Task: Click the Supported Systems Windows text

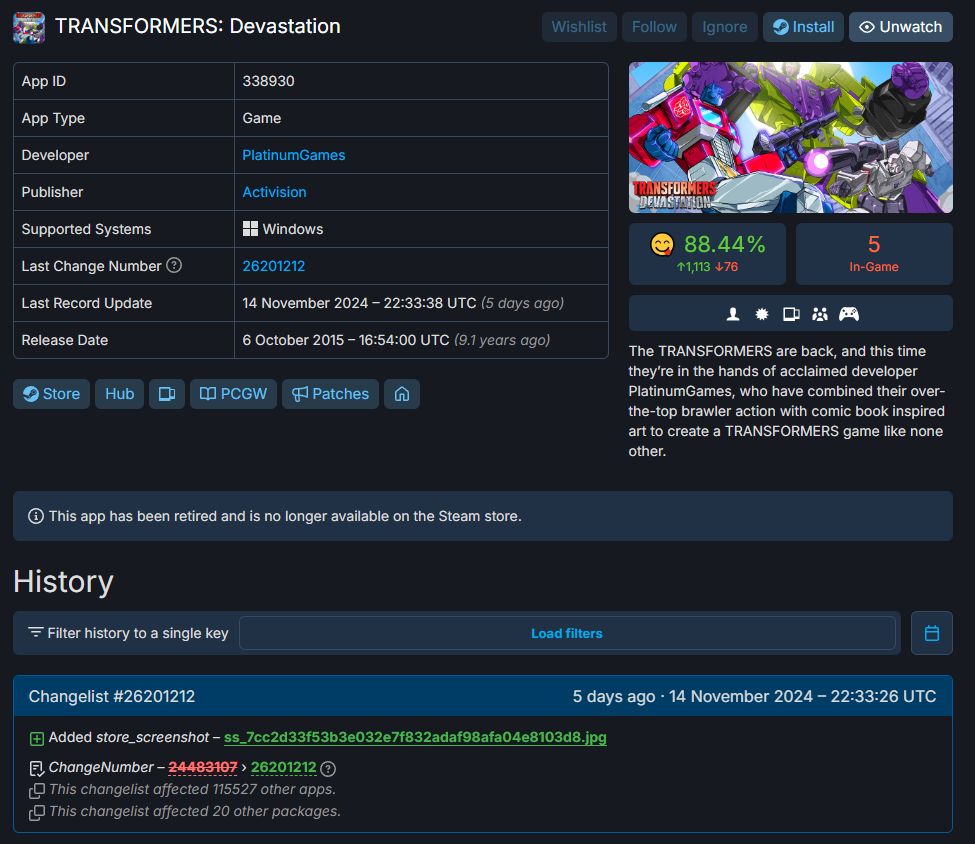Action: (293, 229)
